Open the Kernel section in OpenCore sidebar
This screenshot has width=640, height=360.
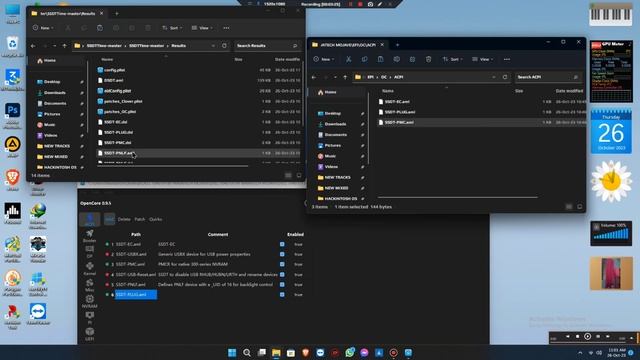(x=89, y=269)
